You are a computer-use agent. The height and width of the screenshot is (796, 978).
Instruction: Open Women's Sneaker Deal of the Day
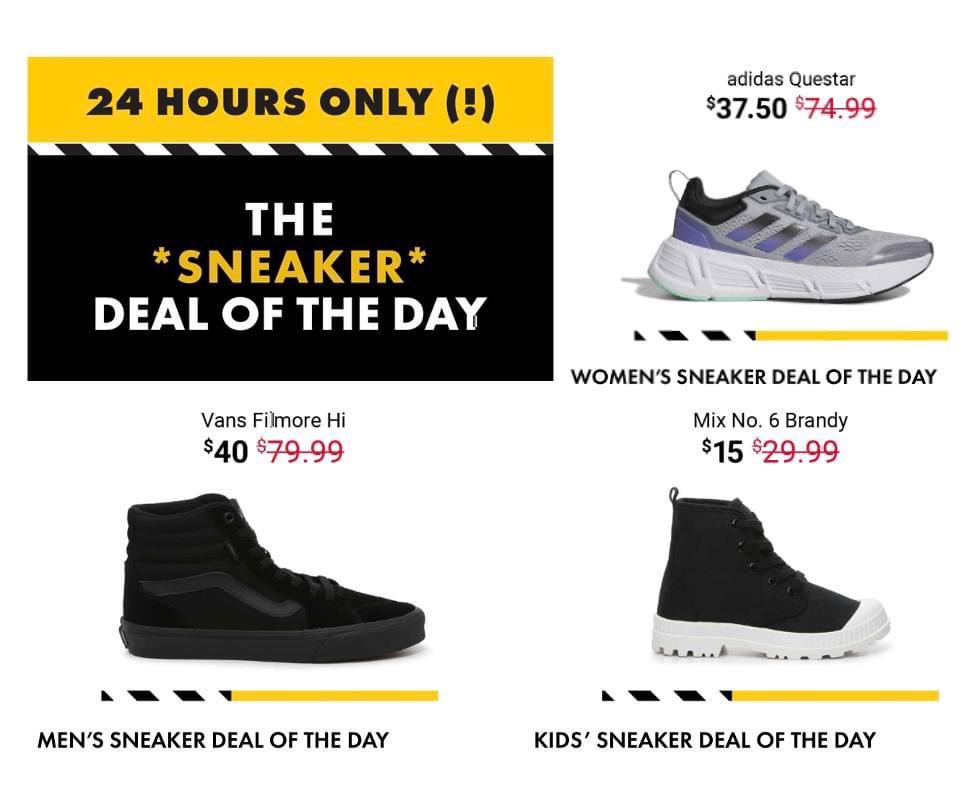[x=753, y=377]
